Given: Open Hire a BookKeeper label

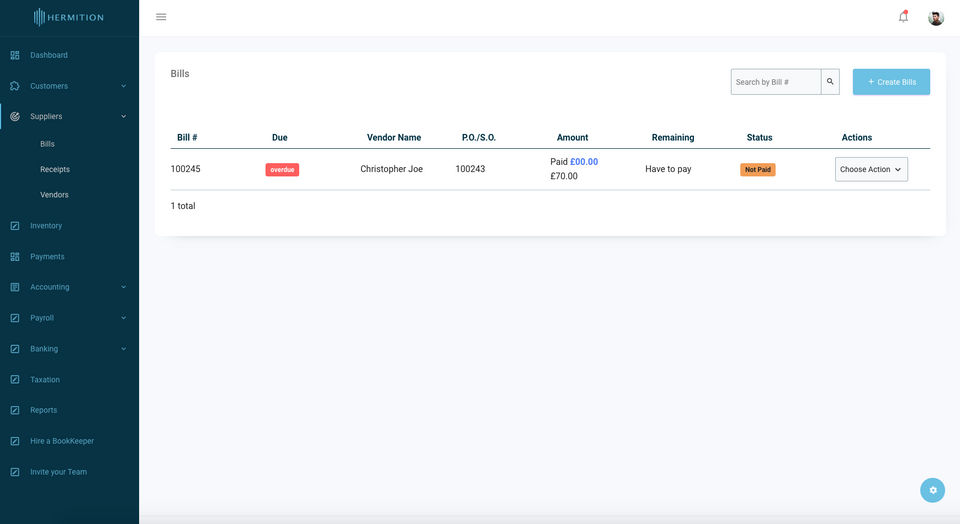Looking at the screenshot, I should [x=62, y=441].
